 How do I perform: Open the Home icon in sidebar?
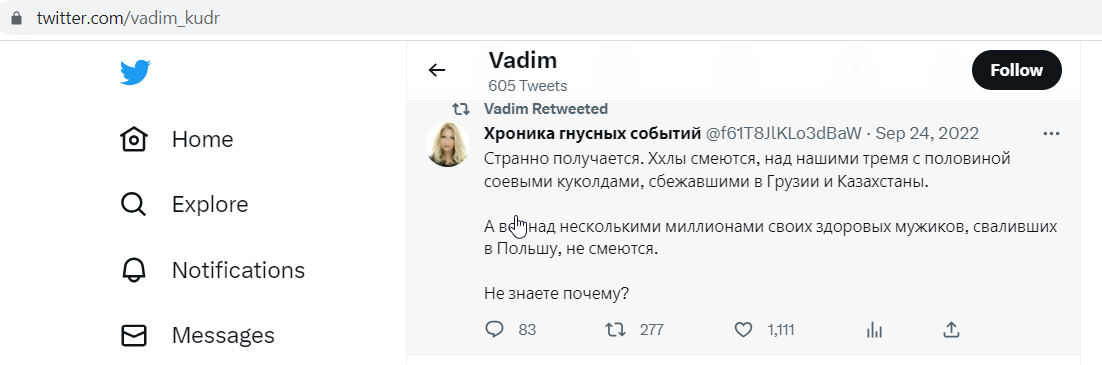point(134,139)
